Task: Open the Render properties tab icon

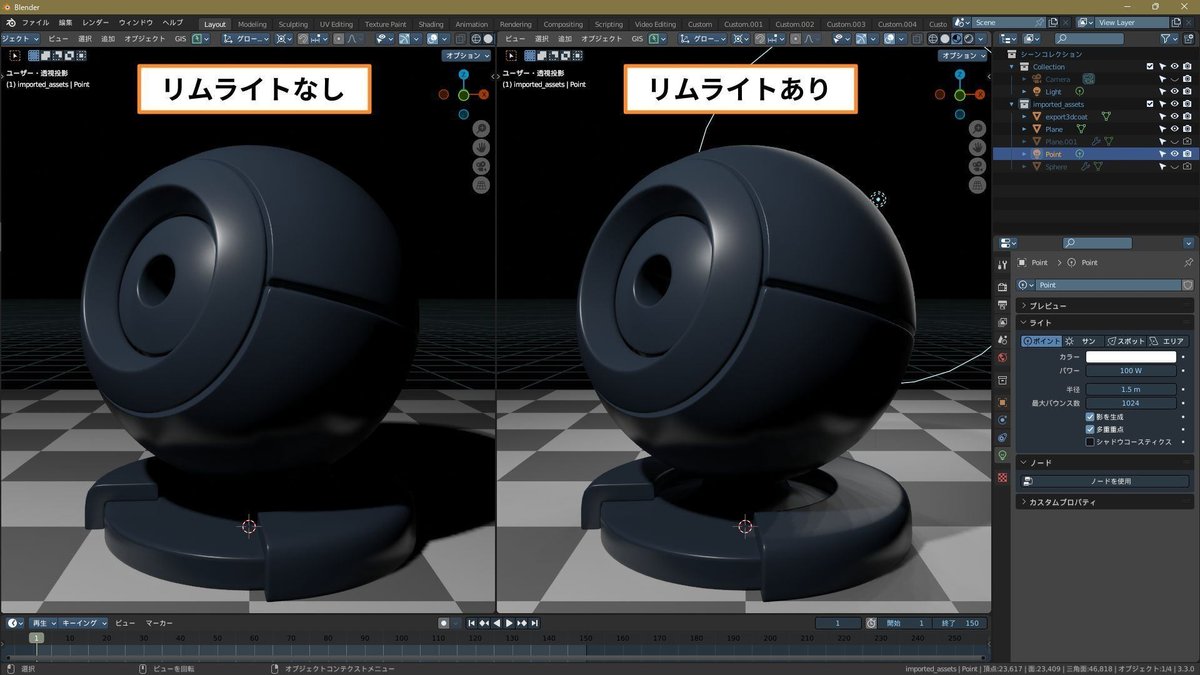Action: coord(1003,285)
